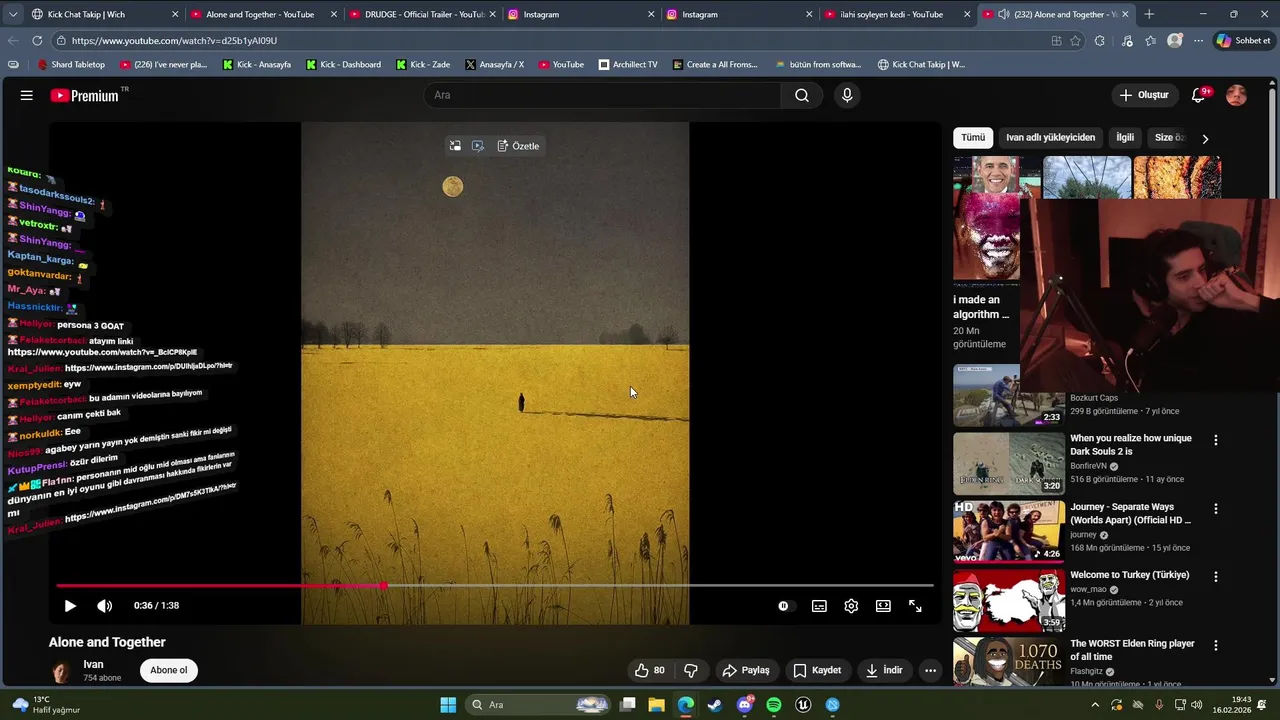The image size is (1280, 720).
Task: Open options for Journey Separate Ways video
Action: click(1216, 509)
